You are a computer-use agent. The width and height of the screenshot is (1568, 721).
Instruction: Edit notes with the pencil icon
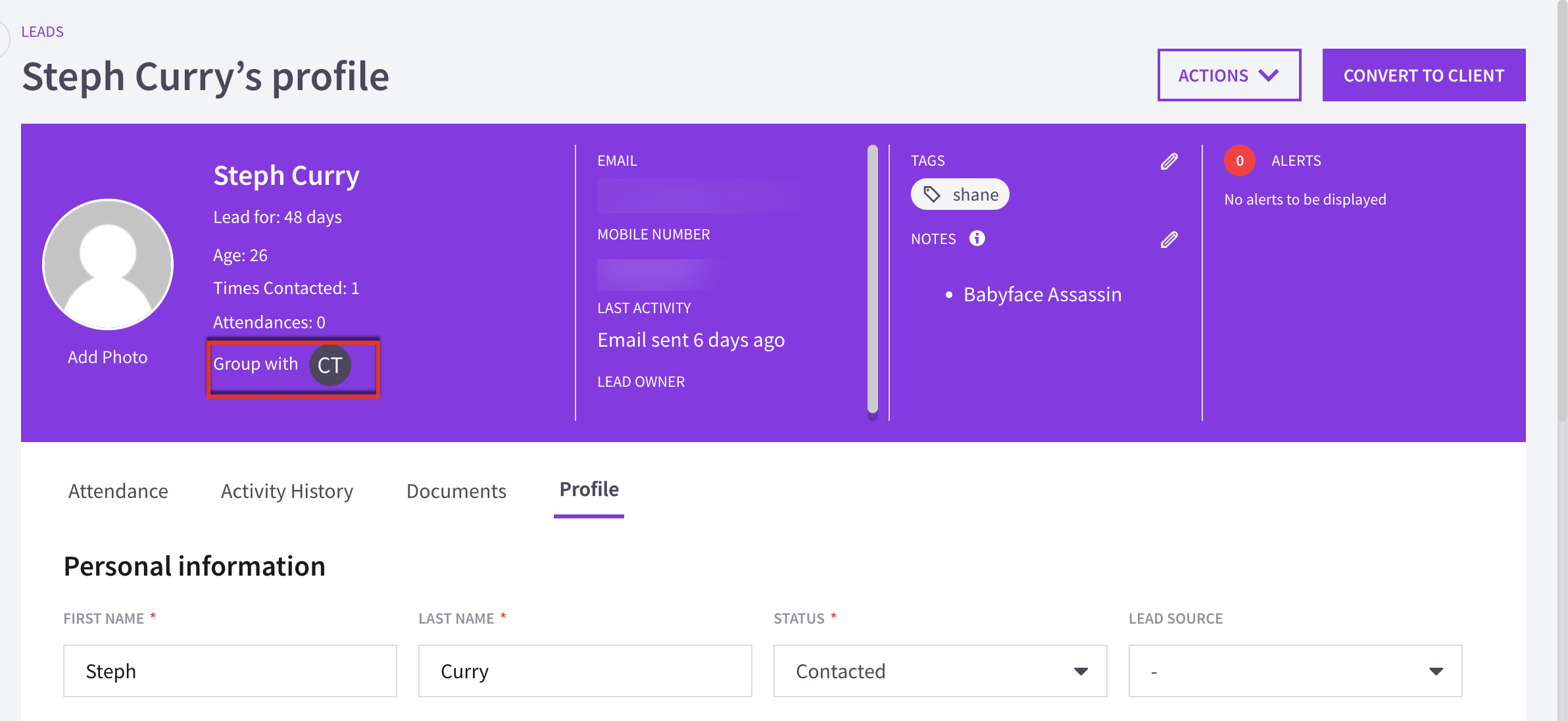tap(1169, 239)
